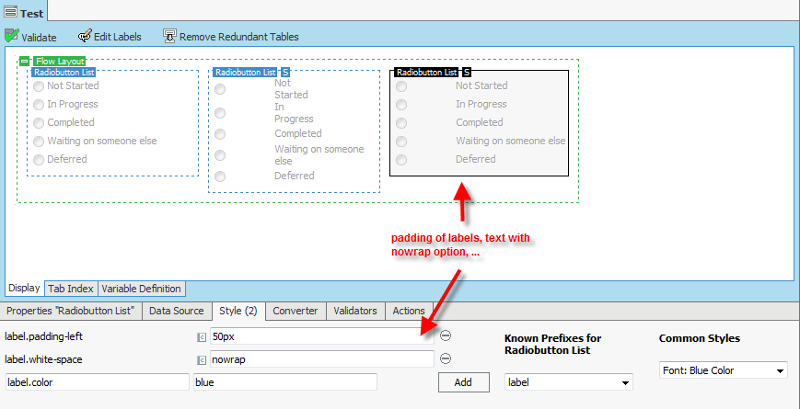Open the Validators tab

tap(355, 311)
